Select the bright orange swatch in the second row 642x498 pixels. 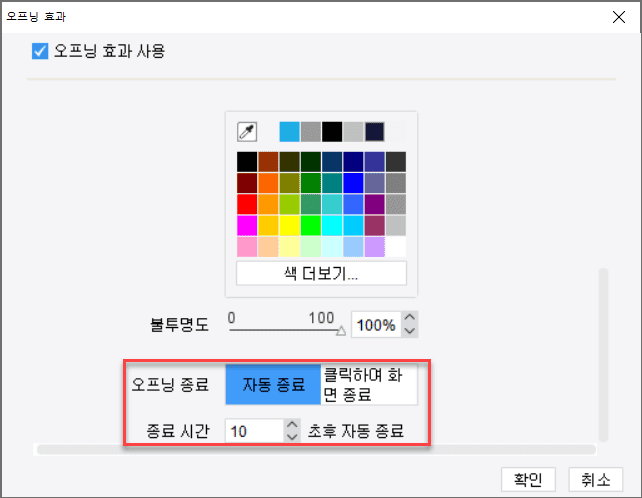[x=268, y=183]
